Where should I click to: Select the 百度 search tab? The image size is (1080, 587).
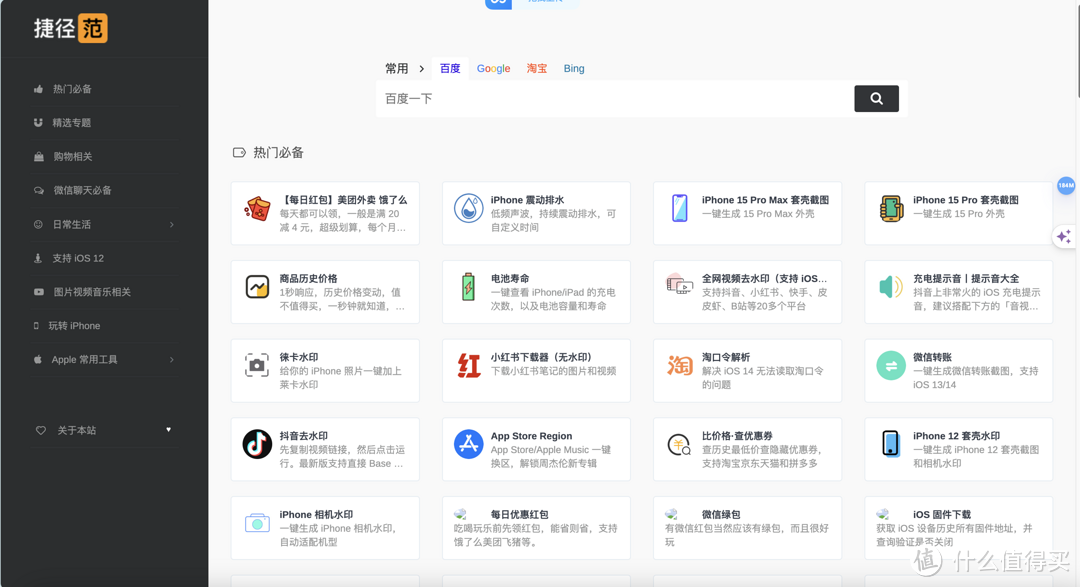(x=450, y=68)
